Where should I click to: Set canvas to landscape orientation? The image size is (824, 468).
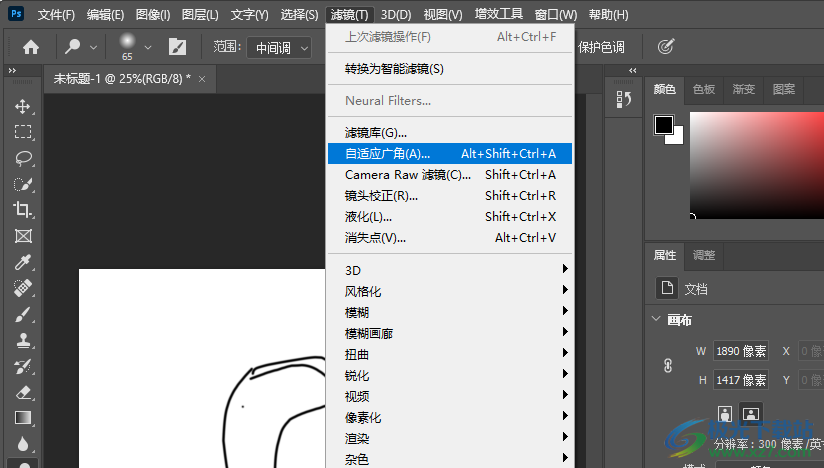click(x=751, y=413)
